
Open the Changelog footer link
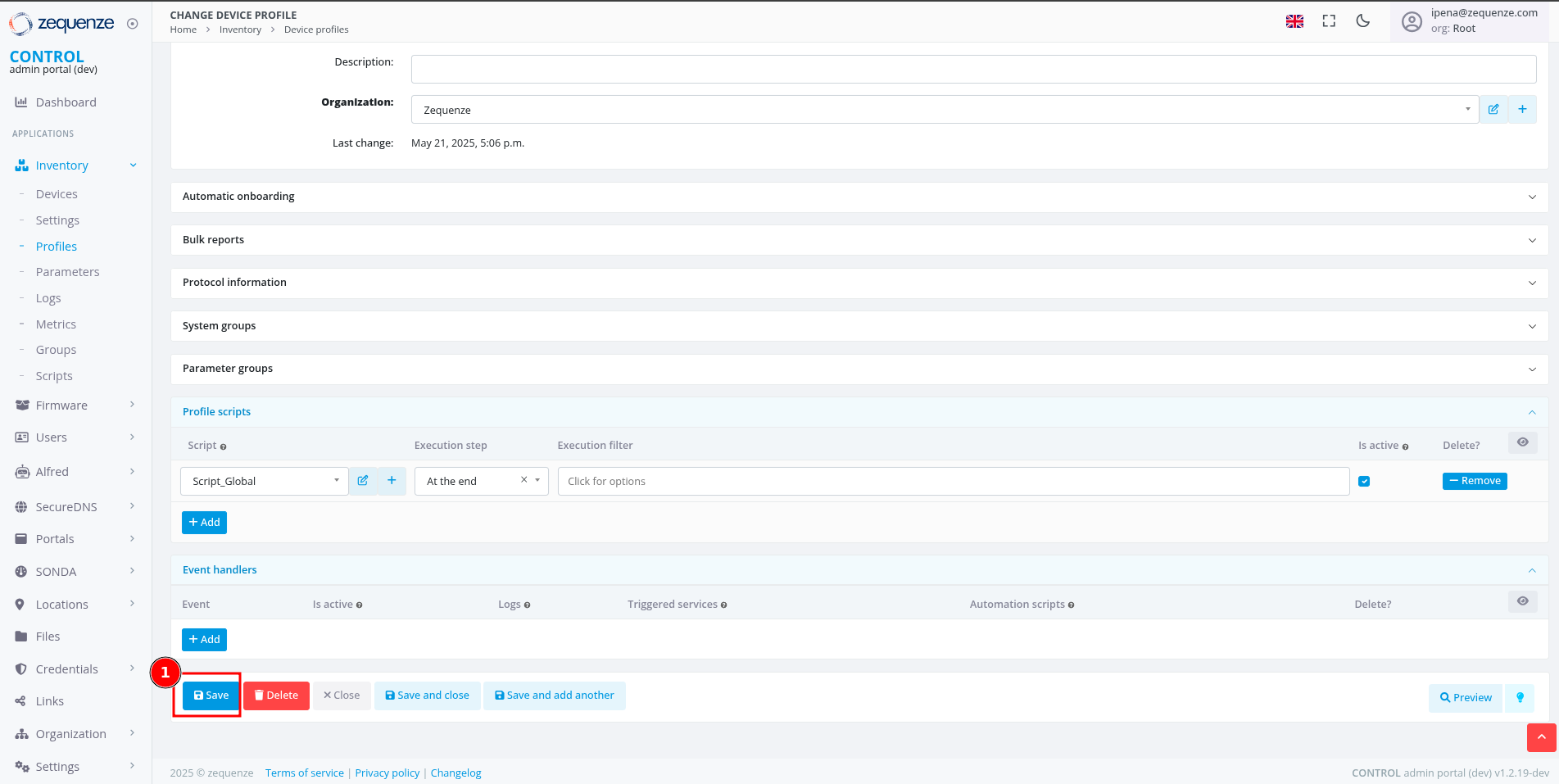[455, 773]
